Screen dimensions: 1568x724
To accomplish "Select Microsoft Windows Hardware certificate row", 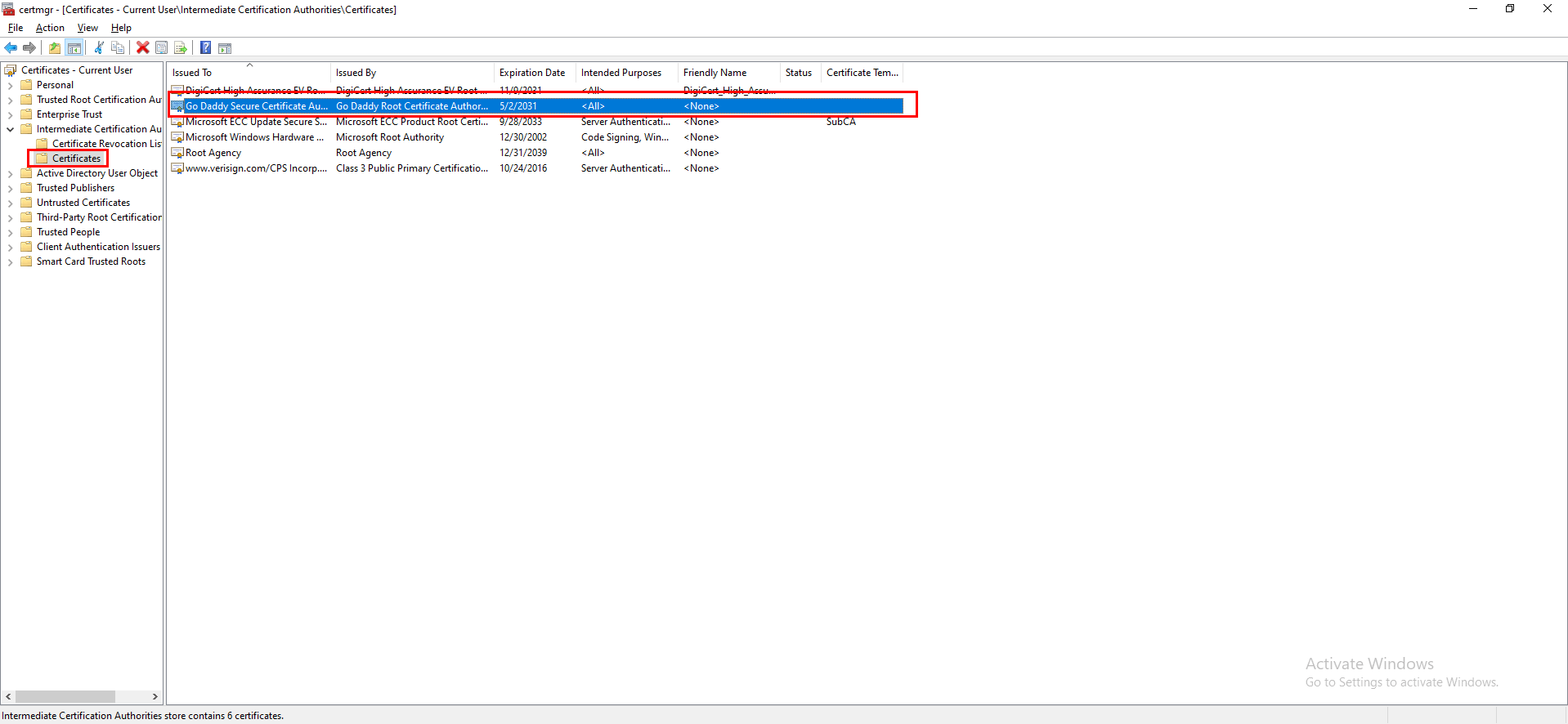I will tap(535, 137).
